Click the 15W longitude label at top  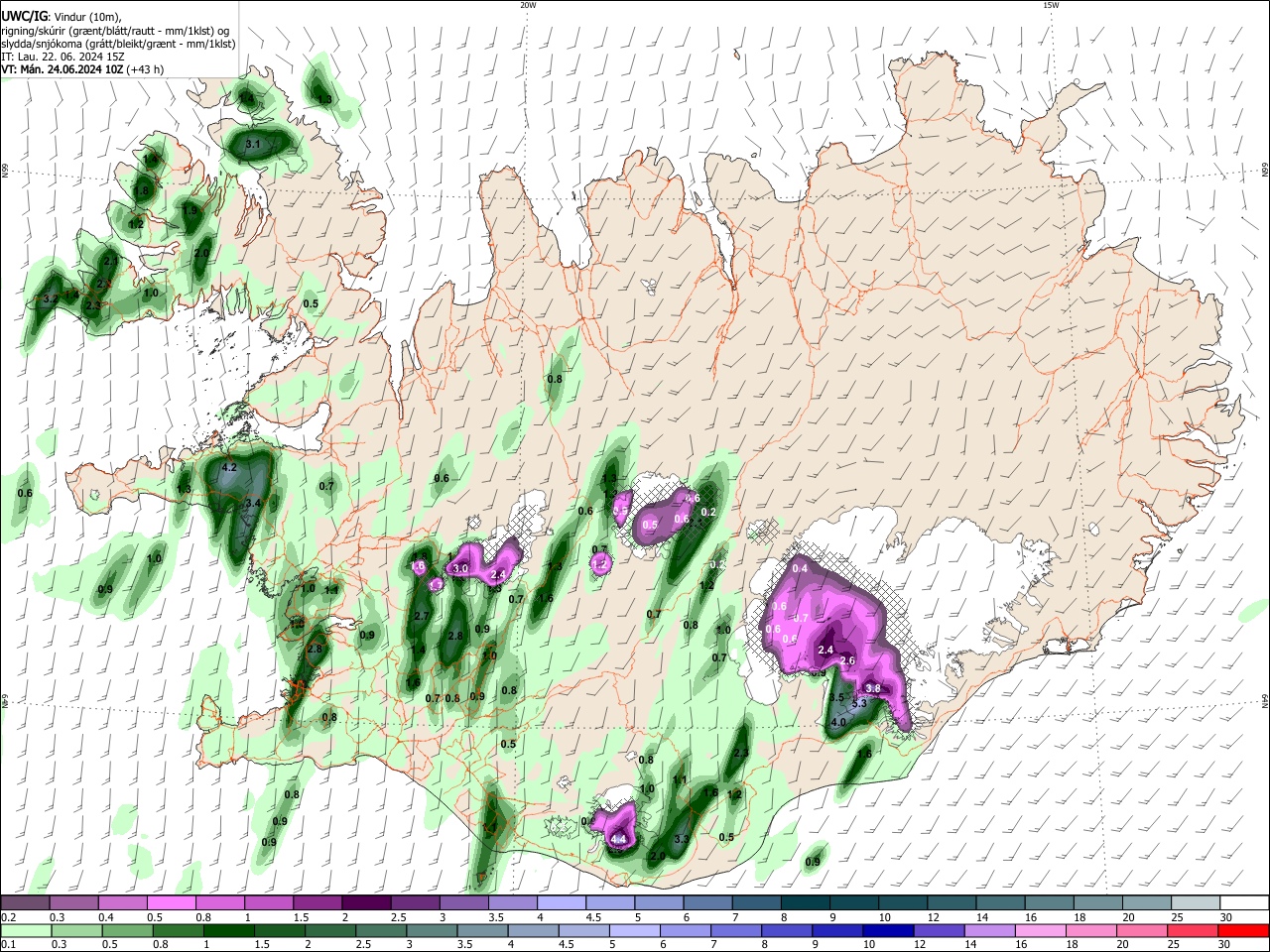(x=1050, y=5)
